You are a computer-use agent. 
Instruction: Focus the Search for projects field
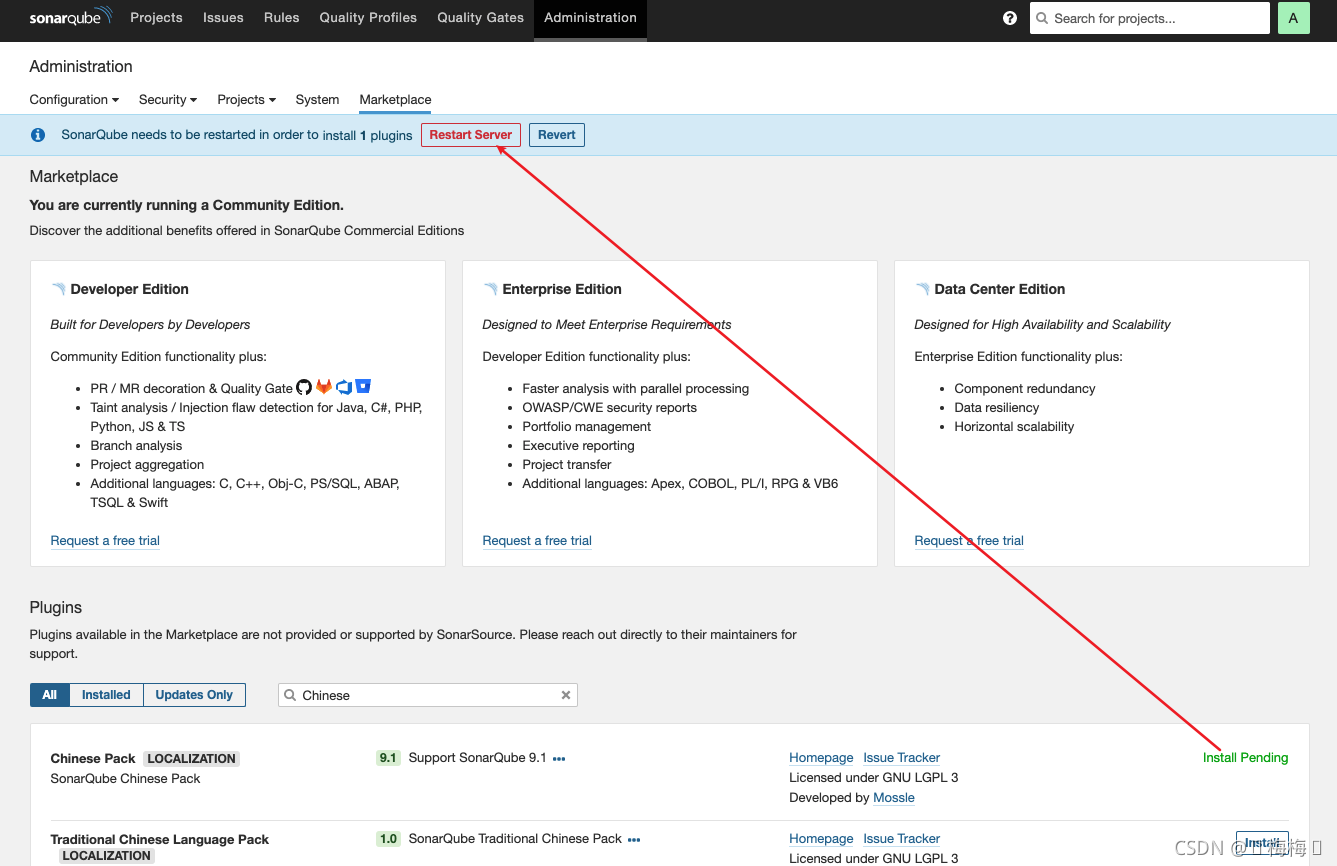[x=1150, y=18]
